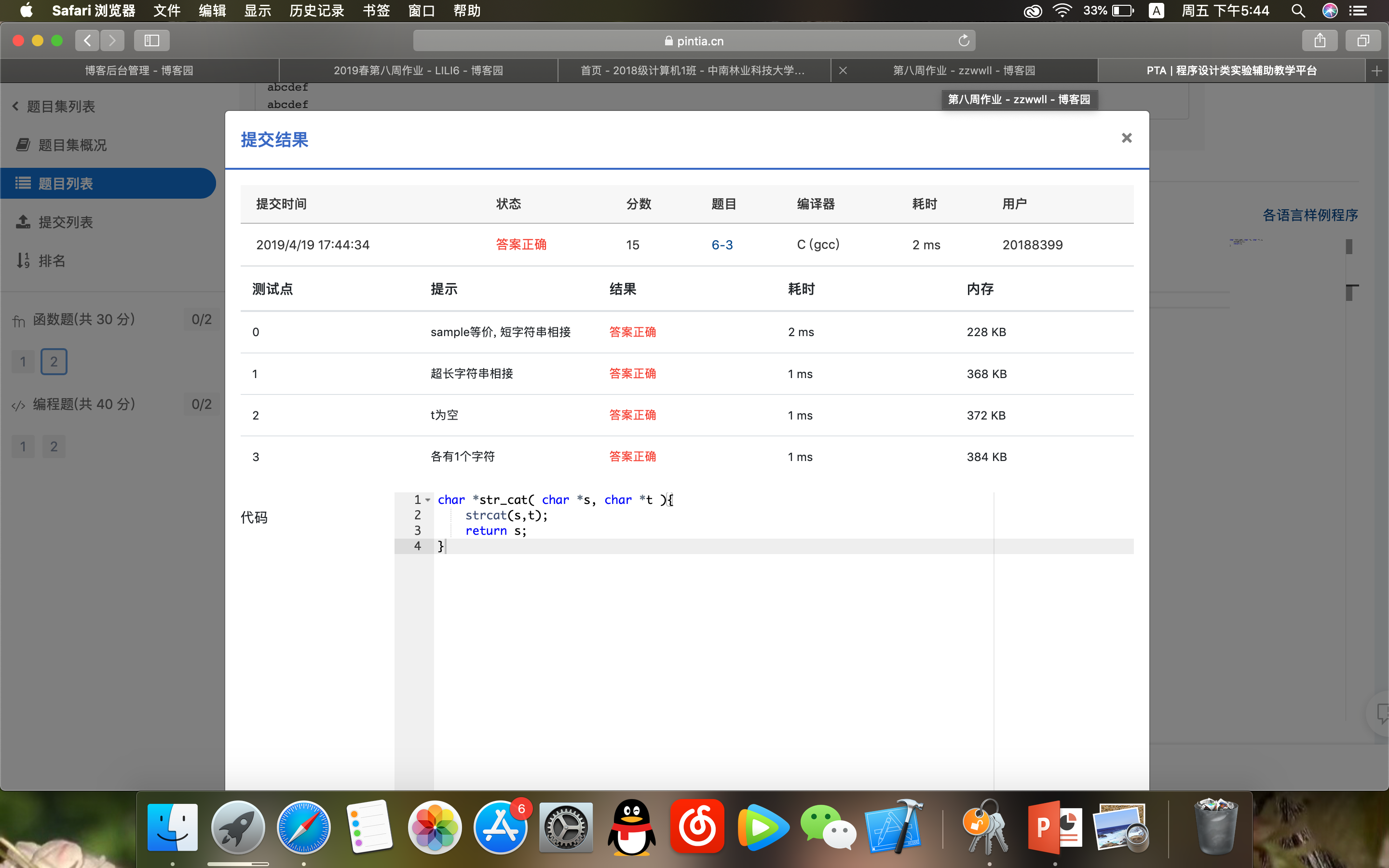Open Finder from the Dock

(x=172, y=827)
